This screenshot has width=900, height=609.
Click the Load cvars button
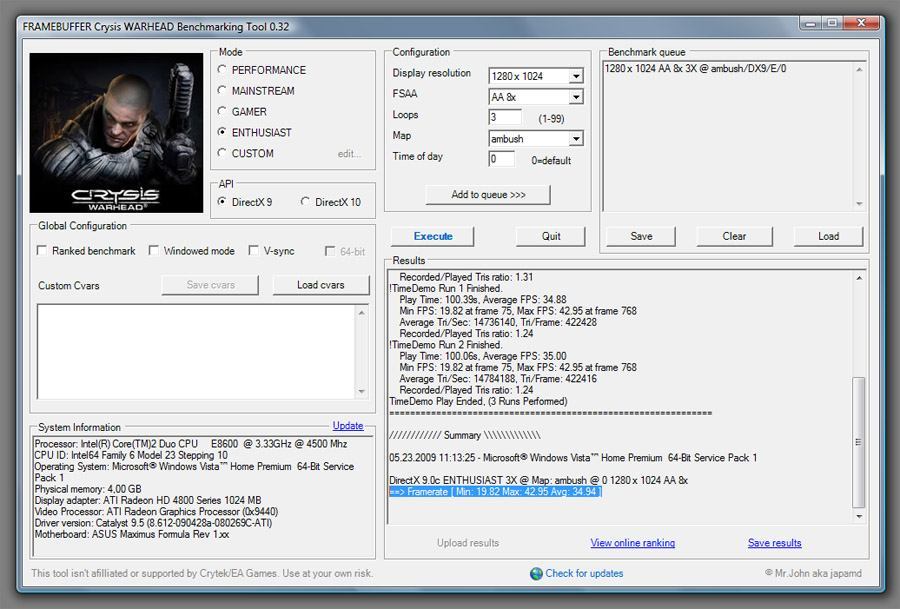coord(321,285)
